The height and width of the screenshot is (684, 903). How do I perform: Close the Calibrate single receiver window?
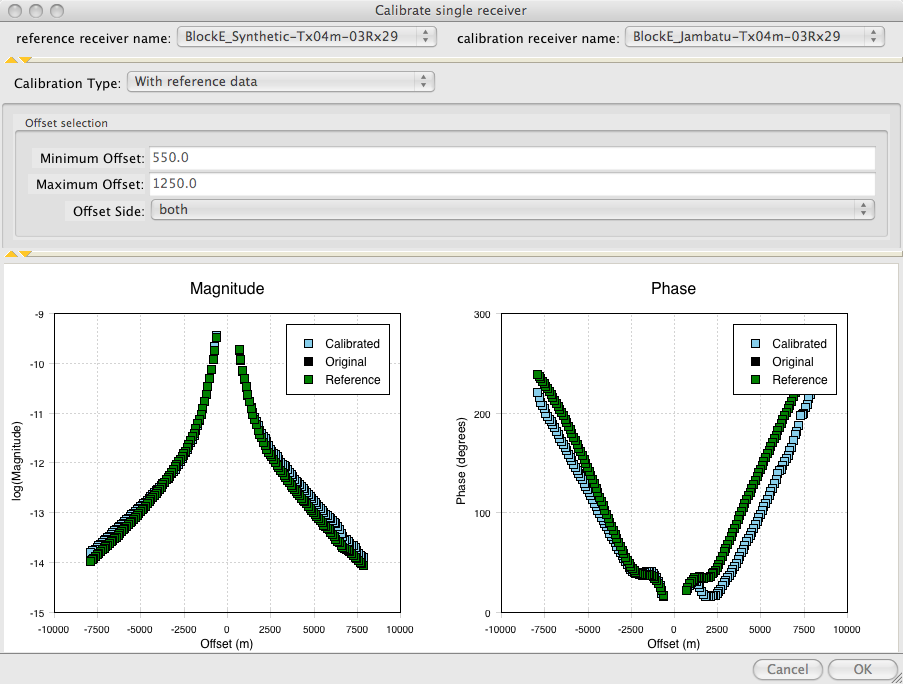(x=15, y=10)
